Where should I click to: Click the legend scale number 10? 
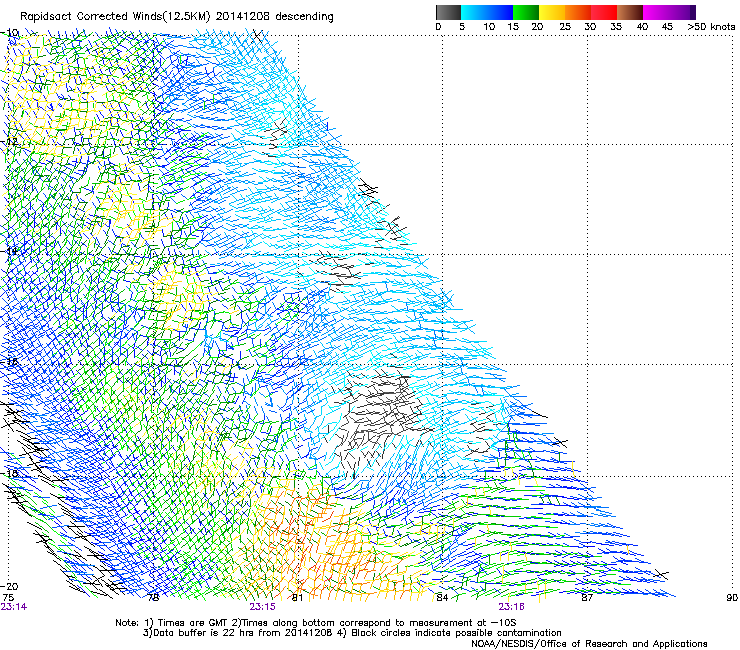489,27
